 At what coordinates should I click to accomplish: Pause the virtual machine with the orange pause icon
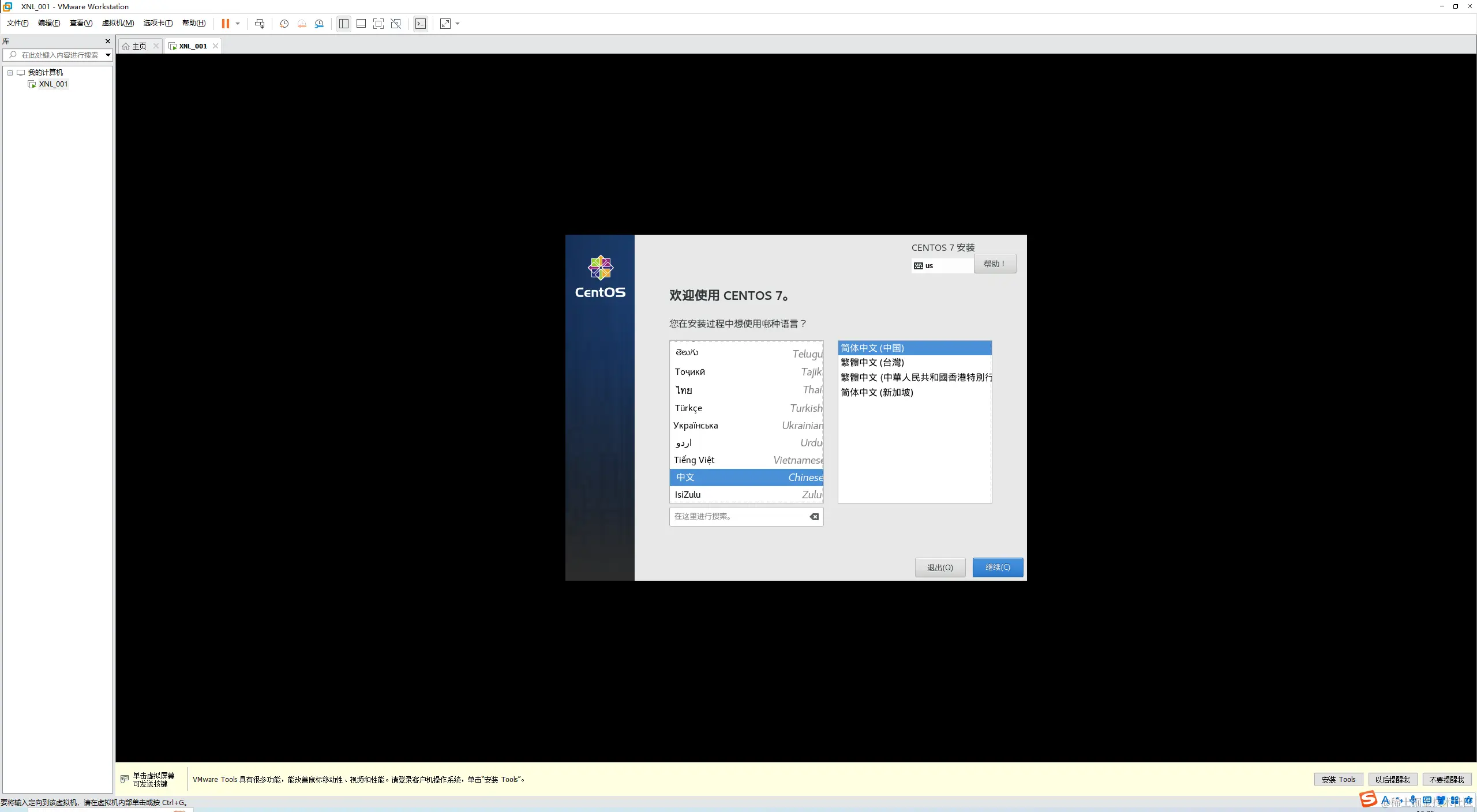point(225,24)
